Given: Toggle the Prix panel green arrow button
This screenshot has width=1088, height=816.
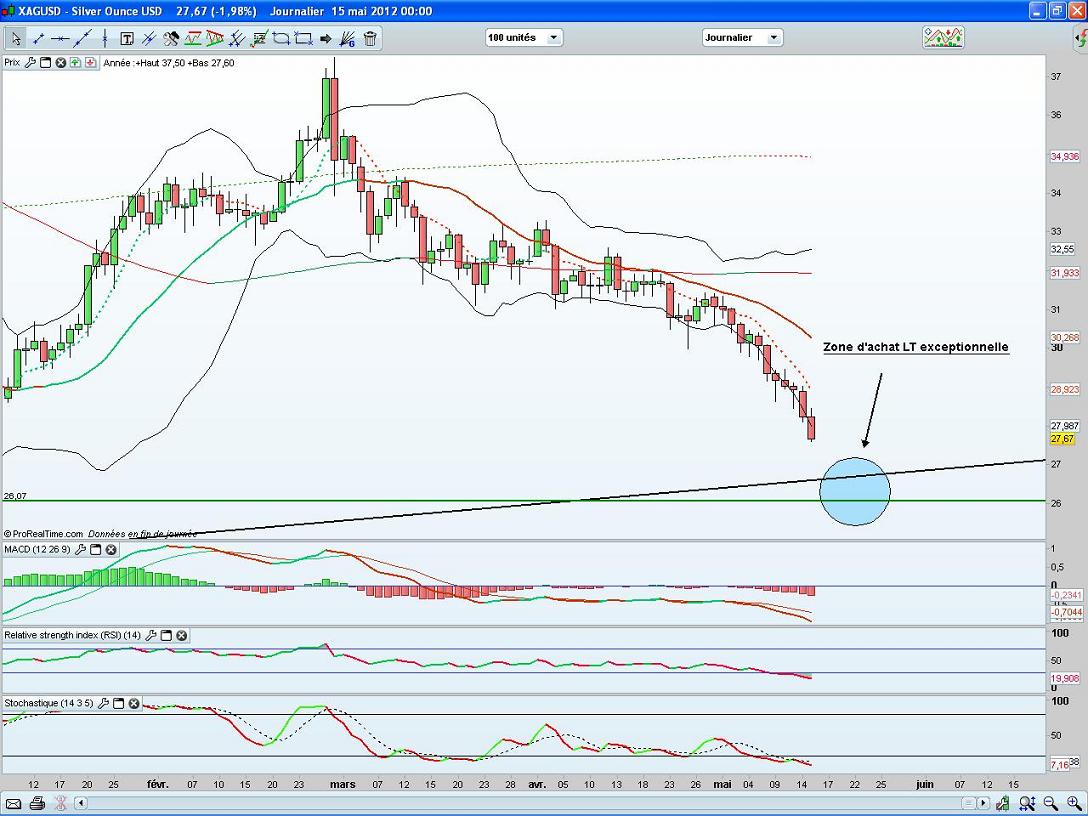Looking at the screenshot, I should pyautogui.click(x=75, y=62).
